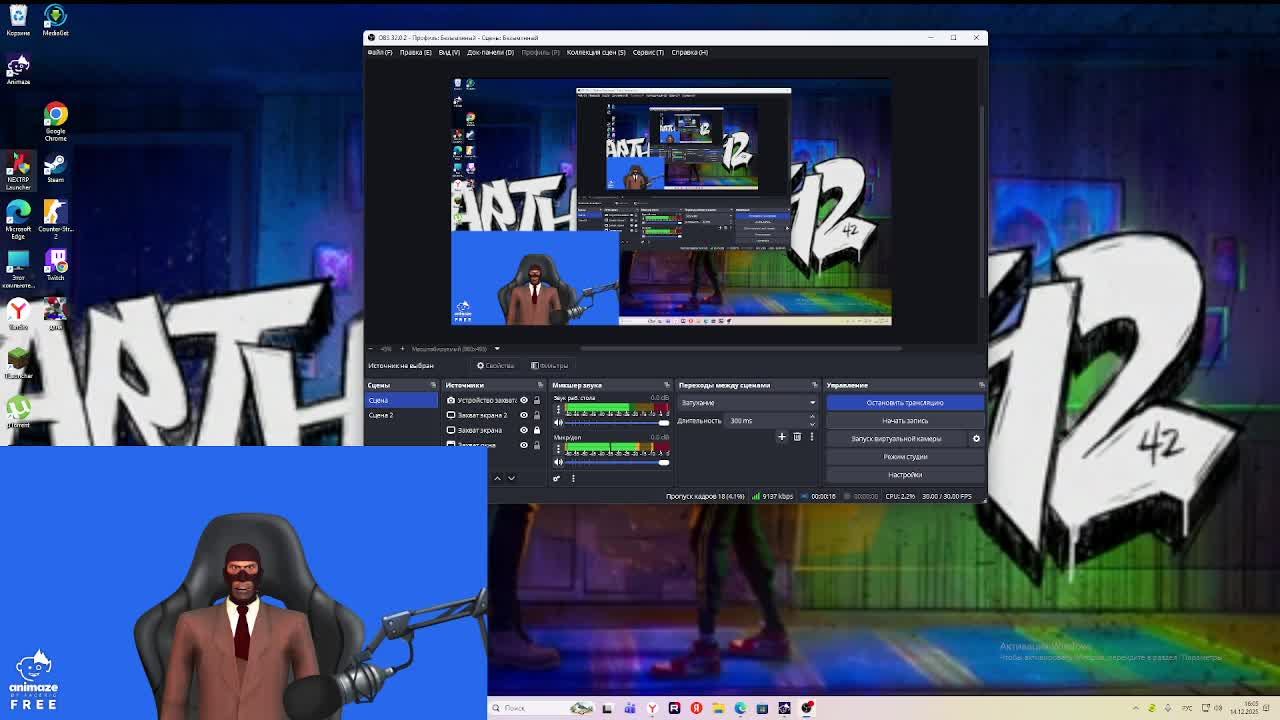Viewport: 1280px width, 720px height.
Task: Enable Режим студии
Action: pos(905,457)
